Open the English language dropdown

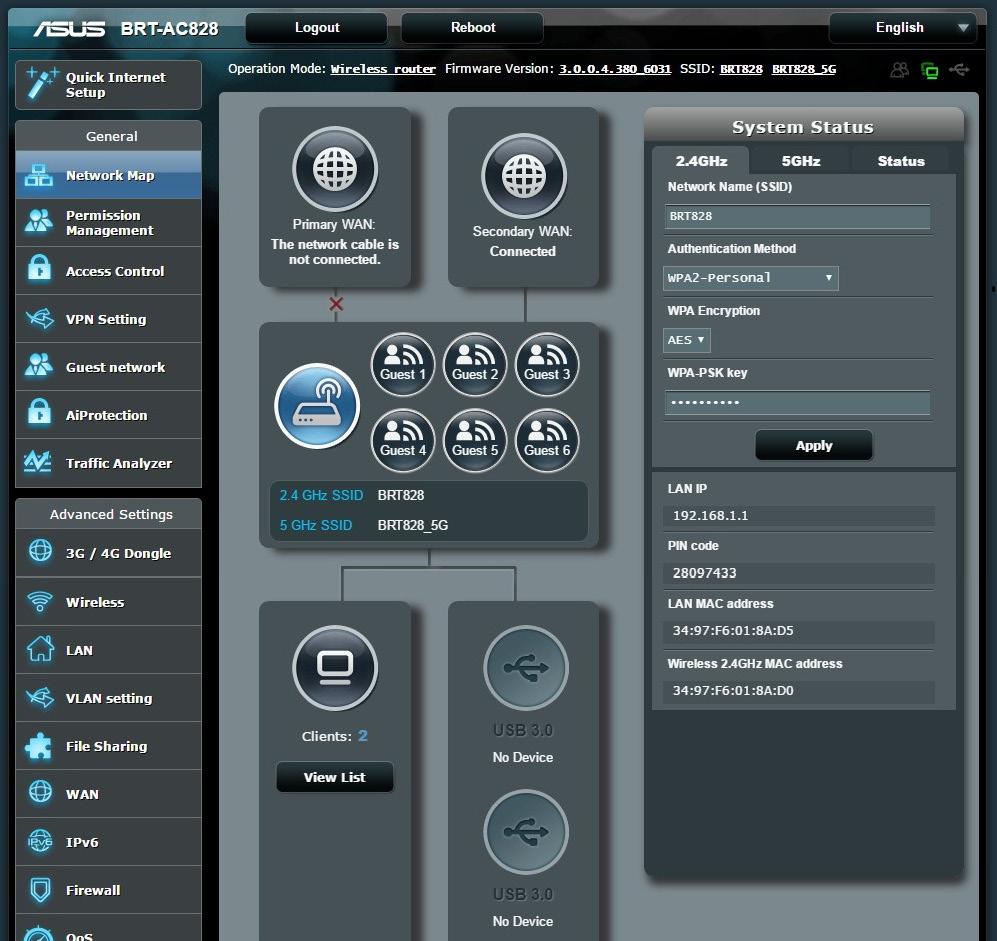click(902, 28)
